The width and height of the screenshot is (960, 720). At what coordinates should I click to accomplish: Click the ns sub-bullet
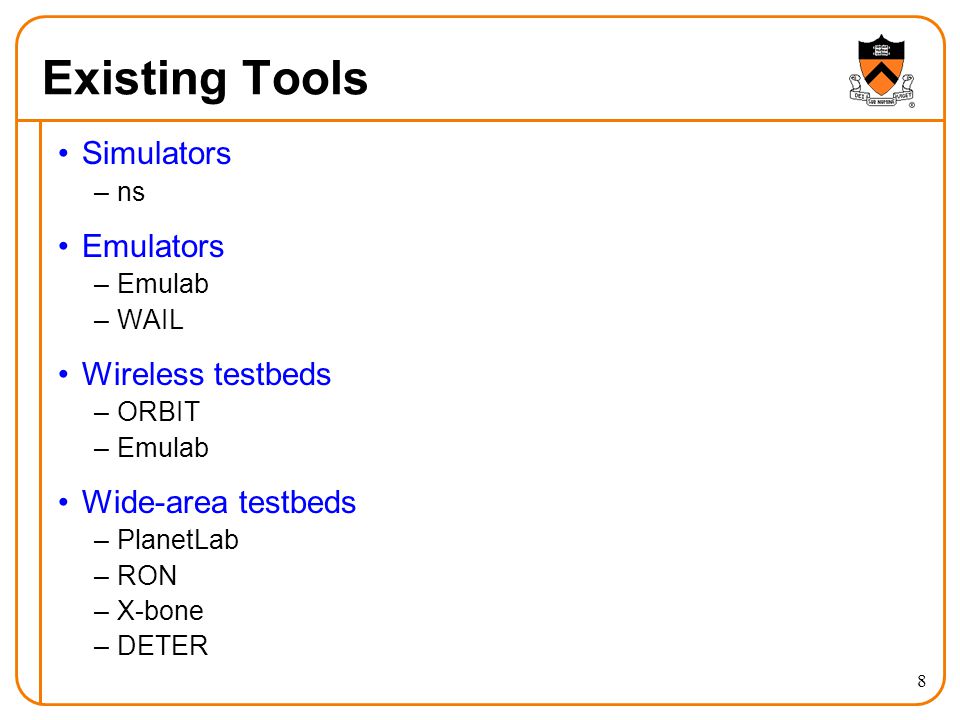pyautogui.click(x=131, y=193)
